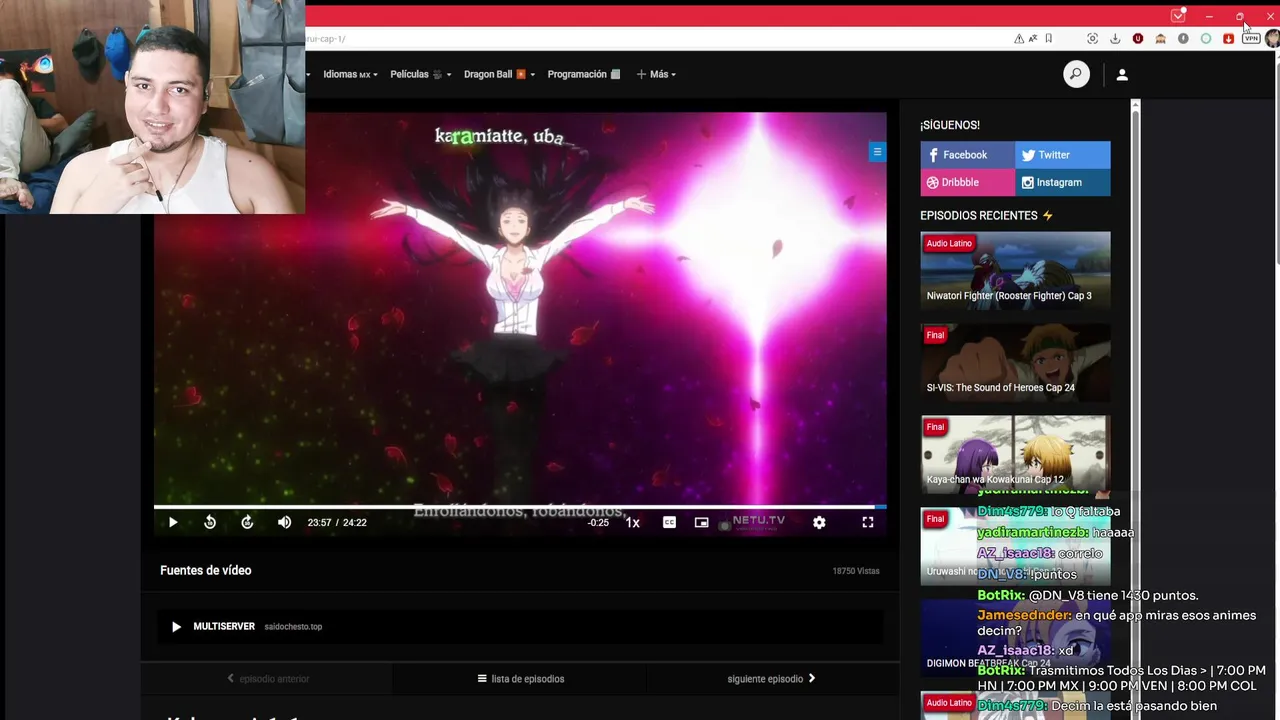Open the user account icon
Screen dimensions: 1280x720
point(1122,74)
